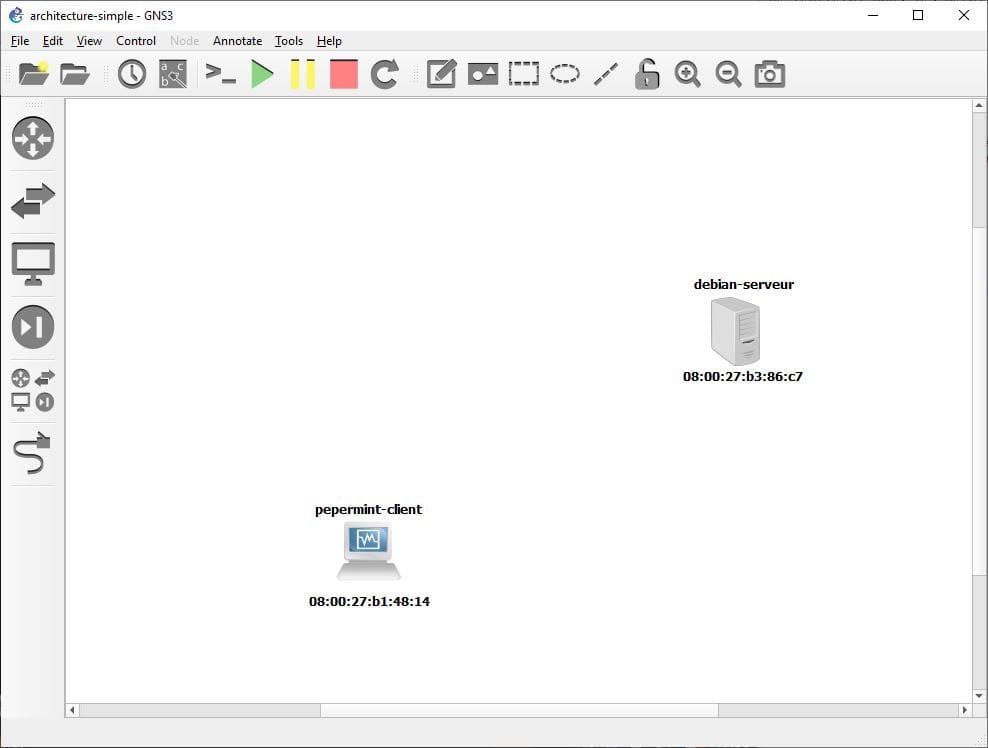This screenshot has height=748, width=988.
Task: Open the Browse End Devices panel
Action: tap(33, 263)
